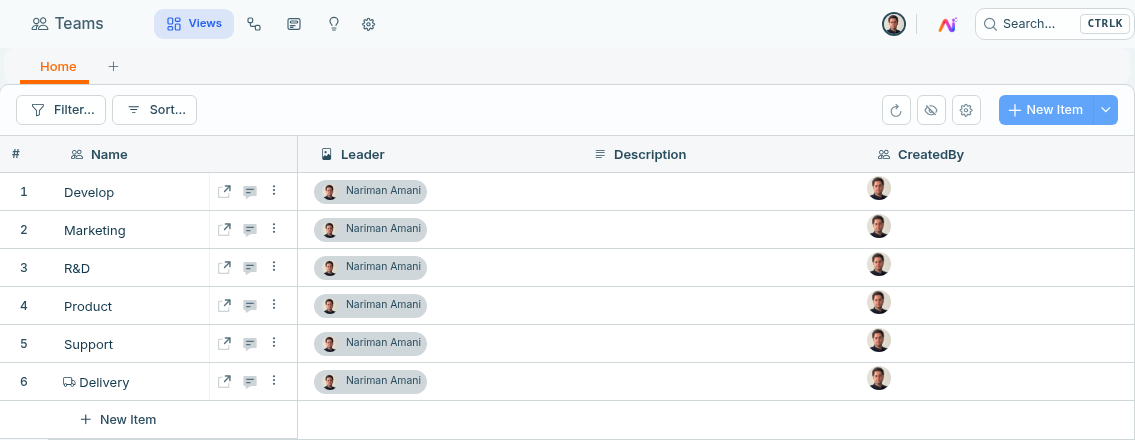Open the Marketing row expand icon
Viewport: 1135px width, 440px height.
(x=224, y=229)
